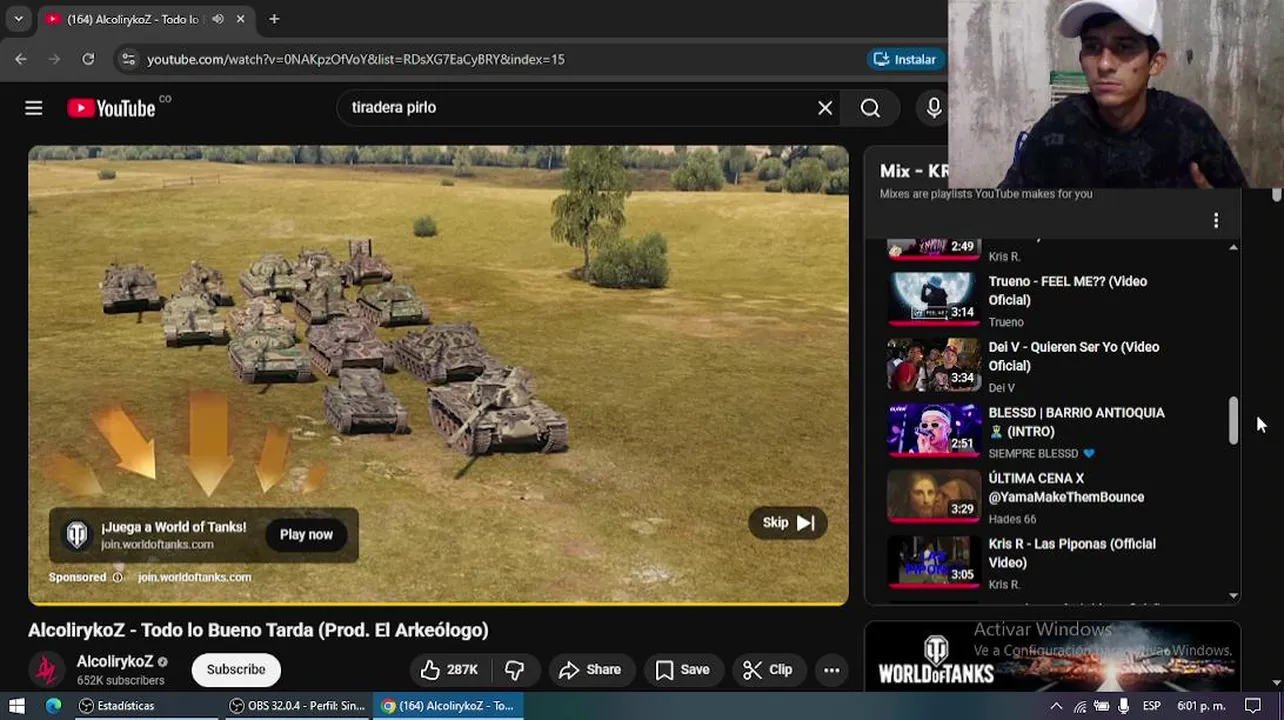This screenshot has height=720, width=1284.
Task: Open Windows notification center
Action: click(x=1253, y=706)
